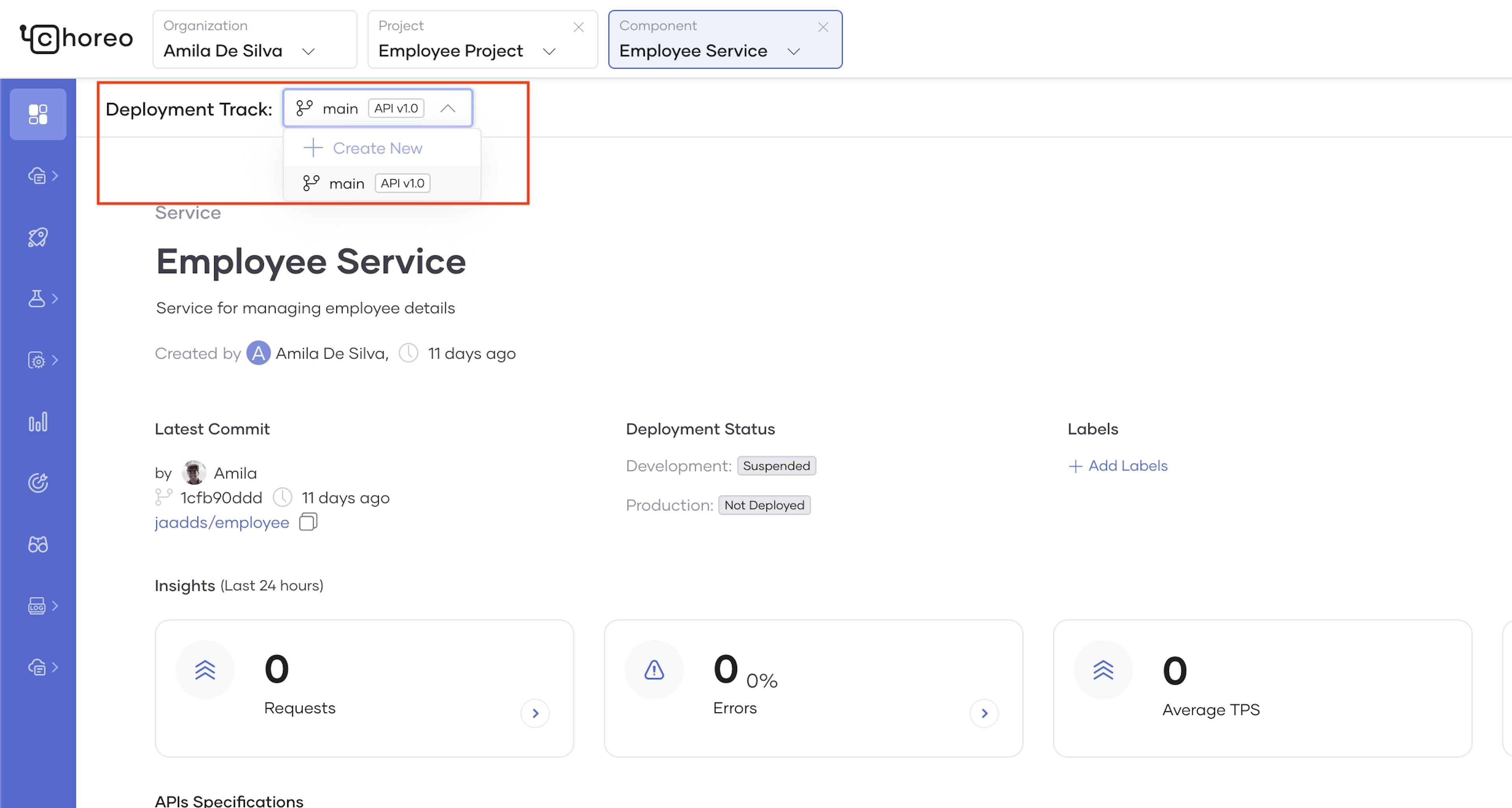Expand the Component Employee Service dropdown

tap(793, 52)
